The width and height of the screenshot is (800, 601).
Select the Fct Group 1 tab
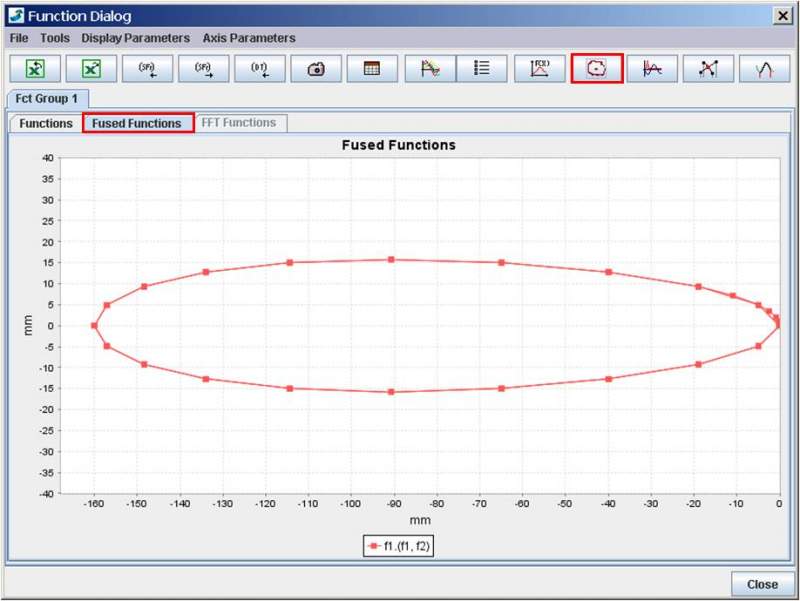[47, 98]
